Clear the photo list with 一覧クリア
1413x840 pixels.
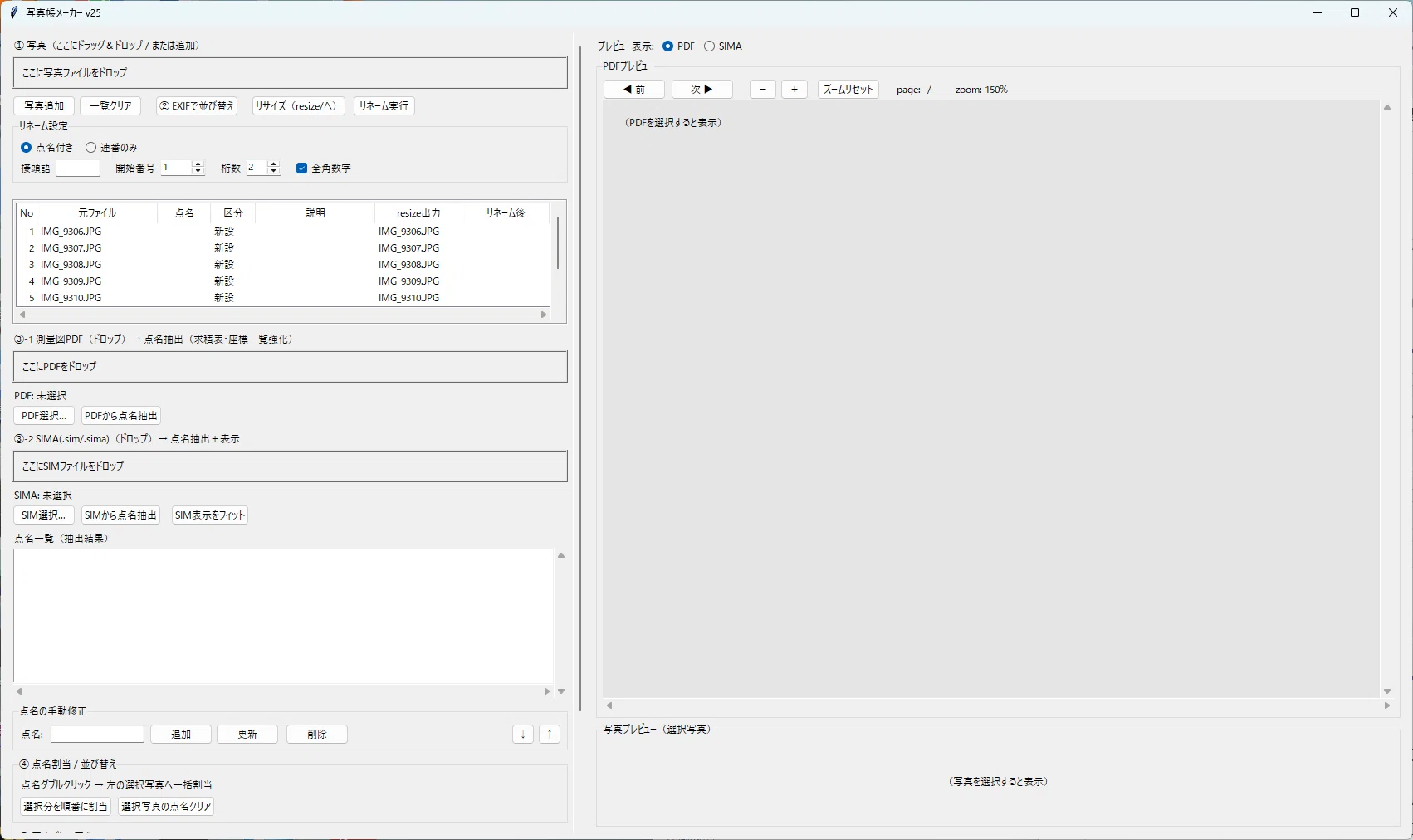110,106
